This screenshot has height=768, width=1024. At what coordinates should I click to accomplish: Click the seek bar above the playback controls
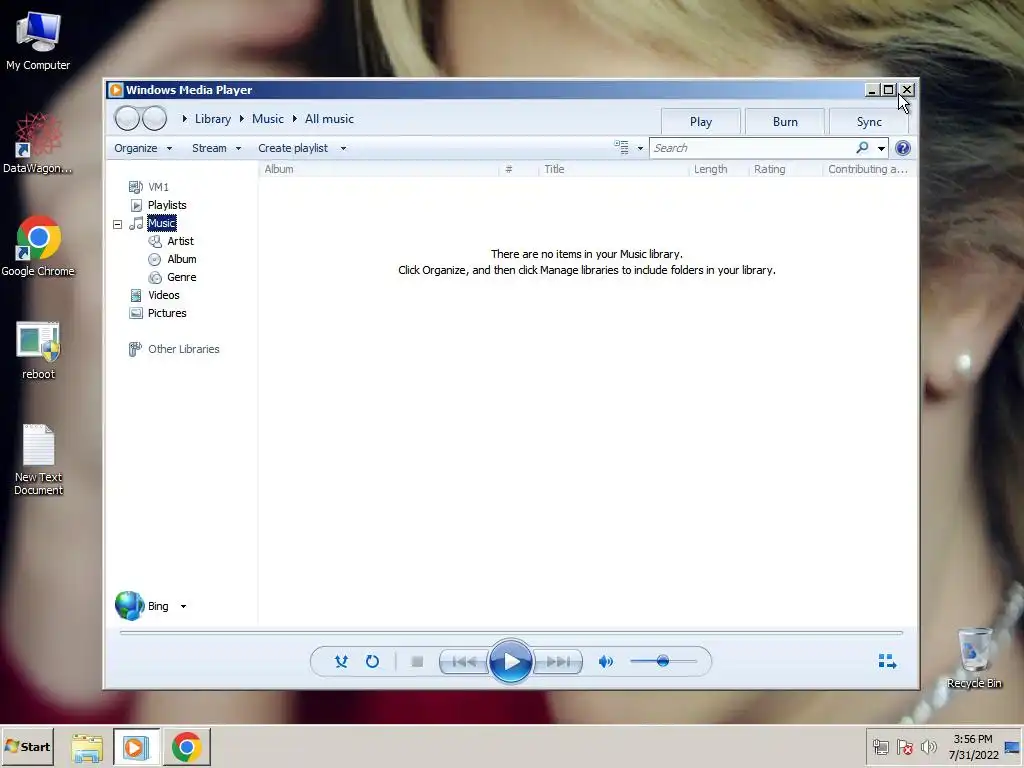pyautogui.click(x=511, y=632)
